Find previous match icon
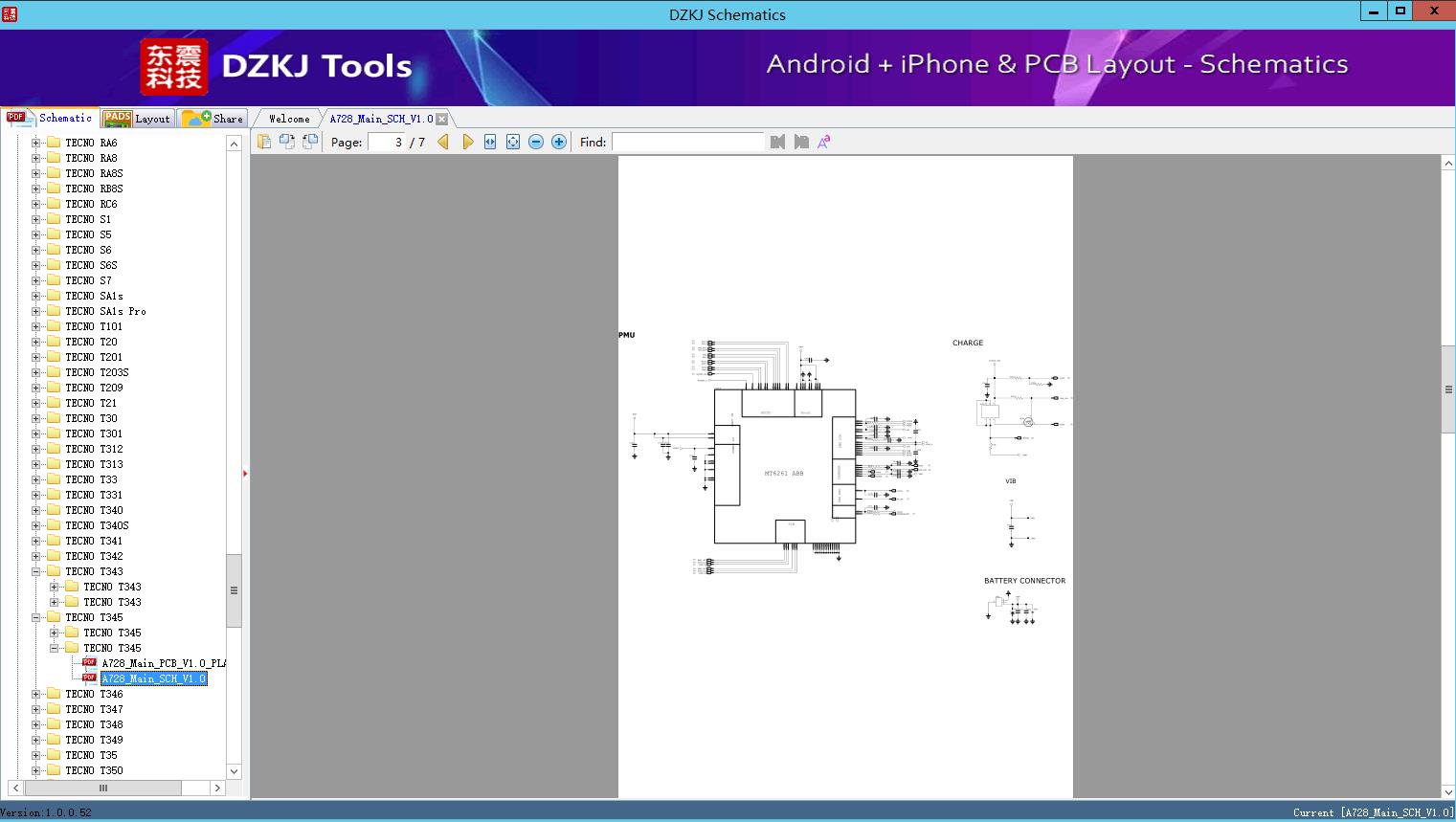Screen dimensions: 1456x822 (777, 142)
